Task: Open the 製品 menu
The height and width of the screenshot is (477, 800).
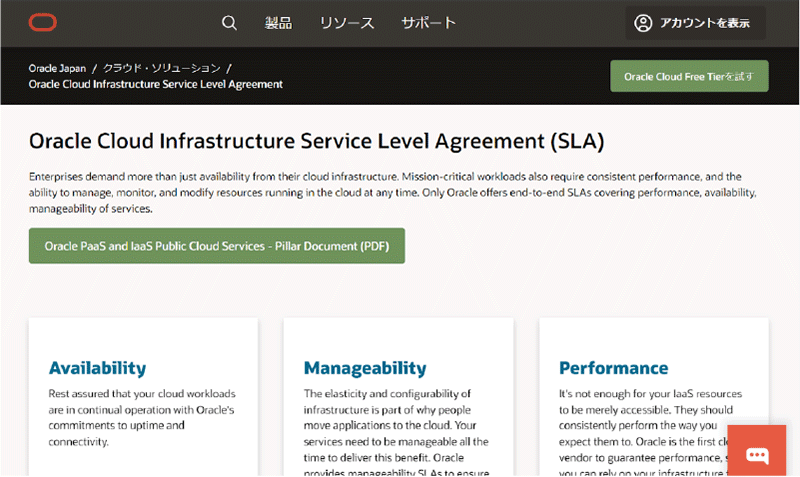Action: click(x=279, y=23)
